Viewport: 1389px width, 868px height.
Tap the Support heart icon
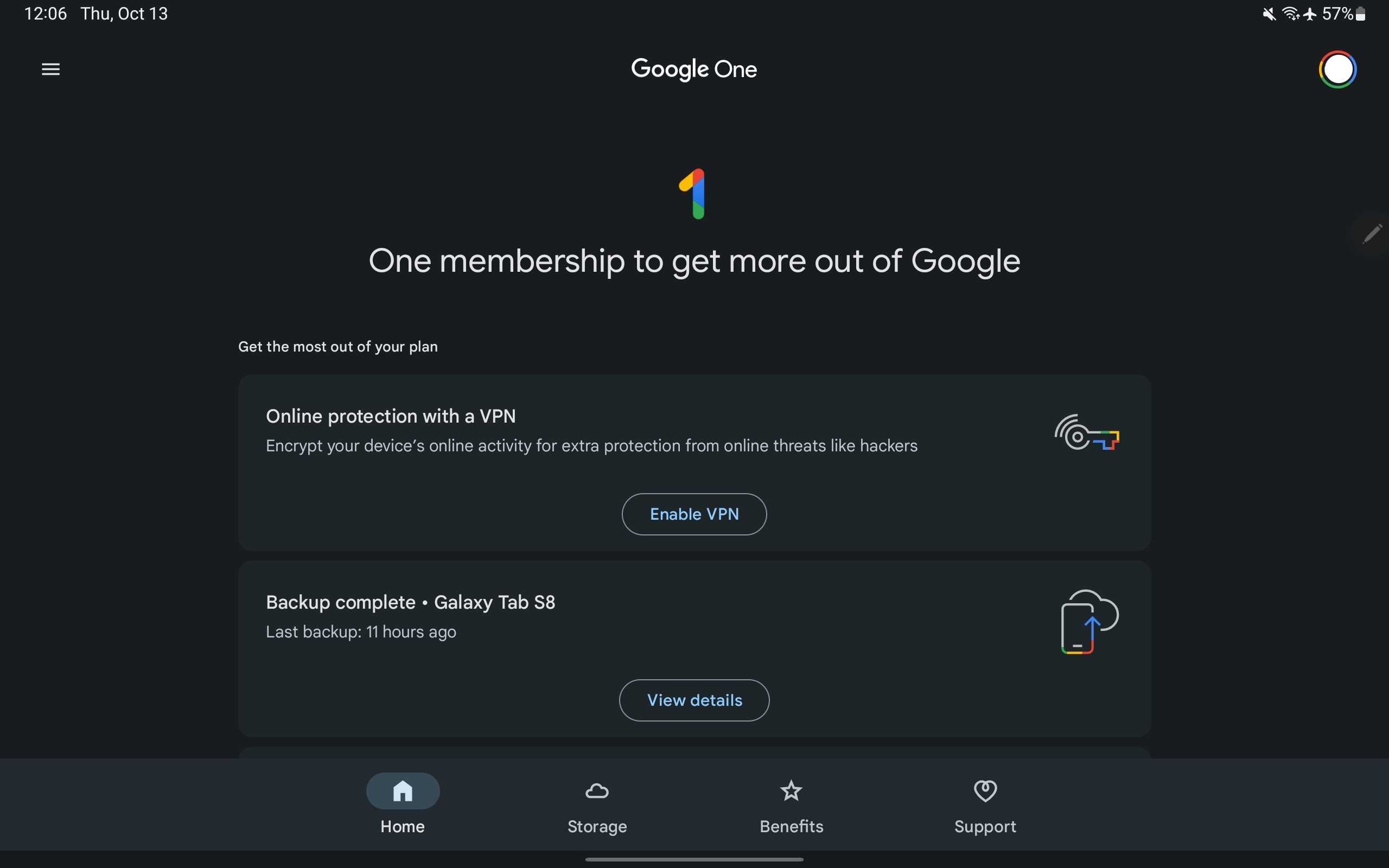click(985, 790)
